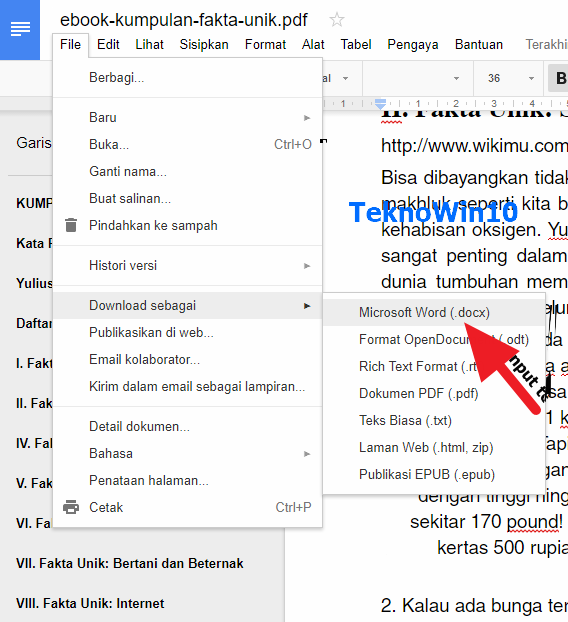Download as Microsoft Word (.docx)
Image resolution: width=568 pixels, height=622 pixels.
tap(434, 313)
